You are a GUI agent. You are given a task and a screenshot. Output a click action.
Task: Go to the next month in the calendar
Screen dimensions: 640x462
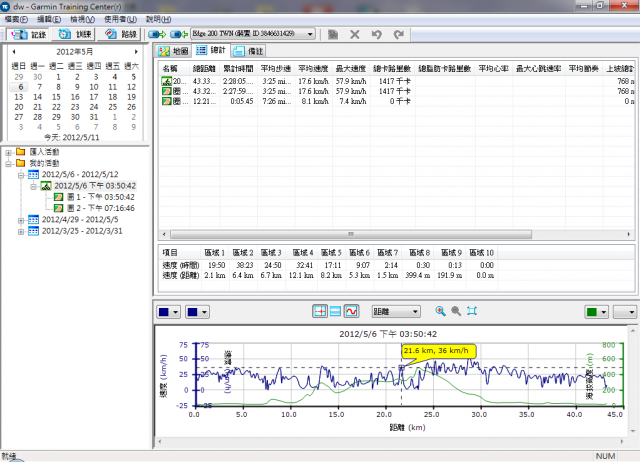coord(136,52)
